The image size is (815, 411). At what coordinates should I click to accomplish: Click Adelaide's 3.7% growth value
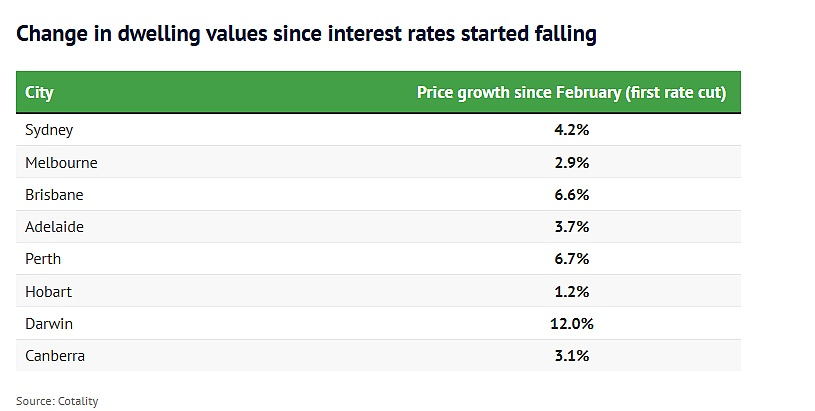pyautogui.click(x=572, y=227)
